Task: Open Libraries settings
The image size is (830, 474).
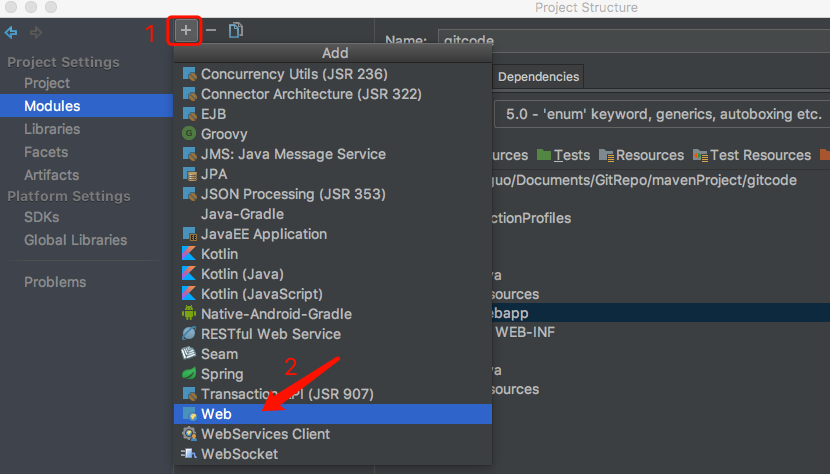Action: coord(52,129)
